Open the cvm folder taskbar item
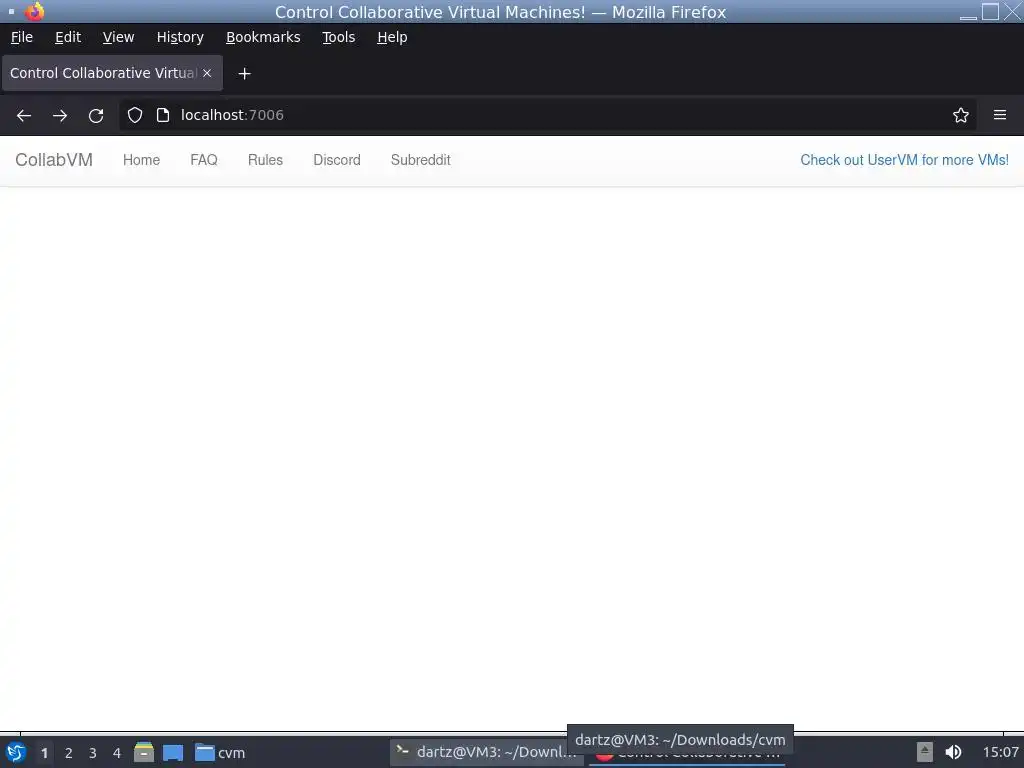Image resolution: width=1024 pixels, height=768 pixels. click(220, 753)
